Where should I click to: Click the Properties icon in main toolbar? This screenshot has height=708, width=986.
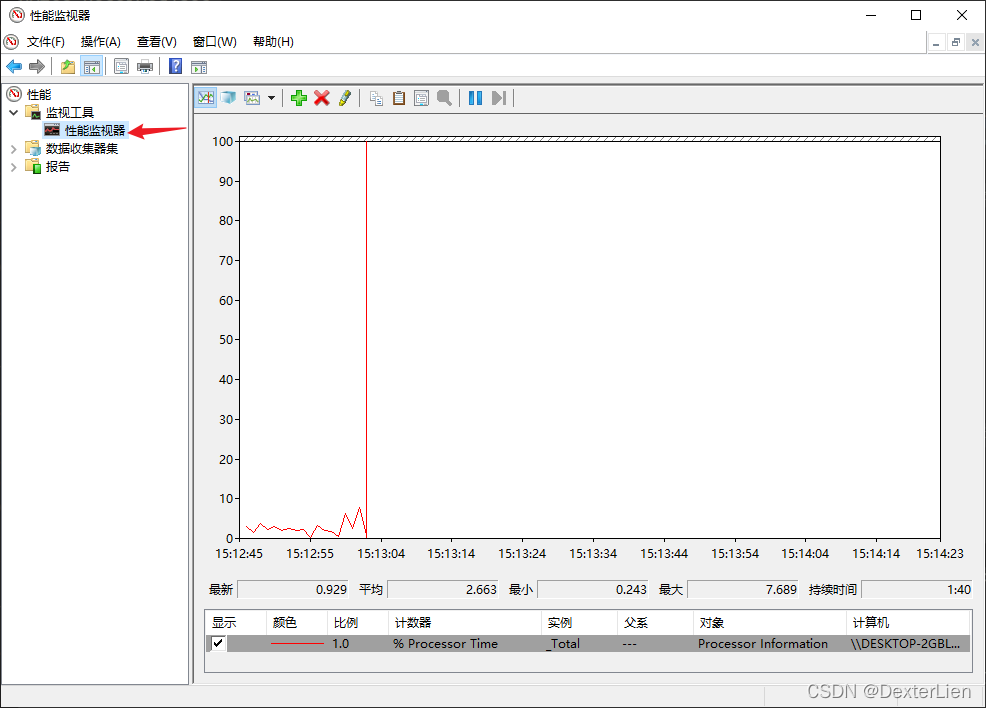[x=121, y=66]
